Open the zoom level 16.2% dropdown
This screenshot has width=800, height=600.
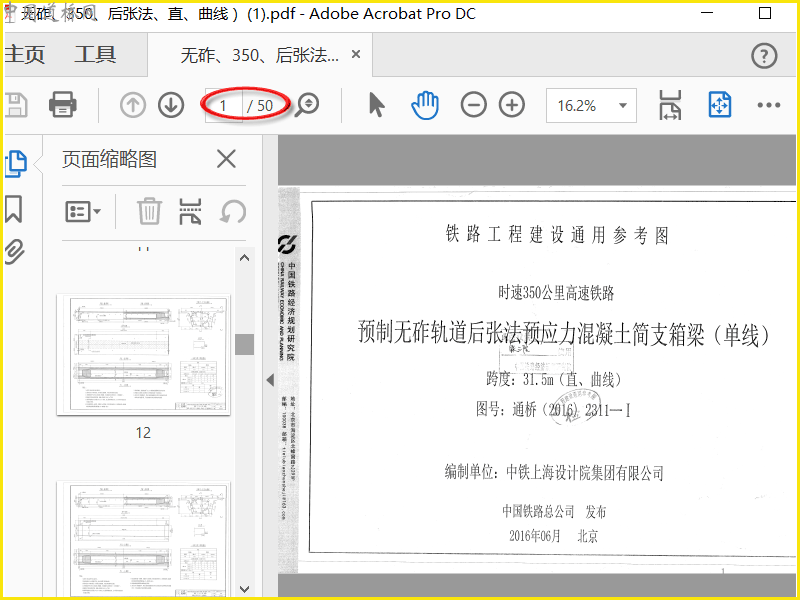[591, 106]
